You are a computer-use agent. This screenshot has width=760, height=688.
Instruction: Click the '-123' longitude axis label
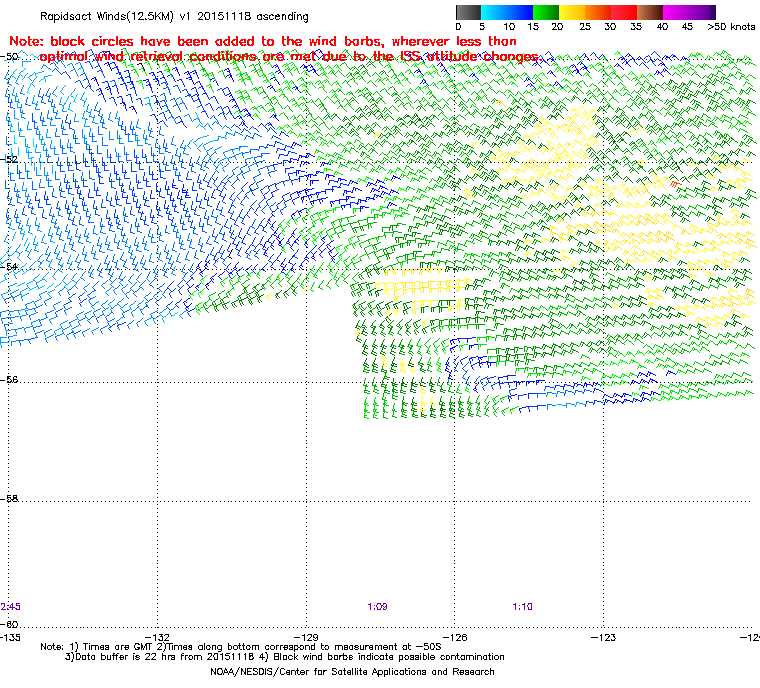coord(603,637)
